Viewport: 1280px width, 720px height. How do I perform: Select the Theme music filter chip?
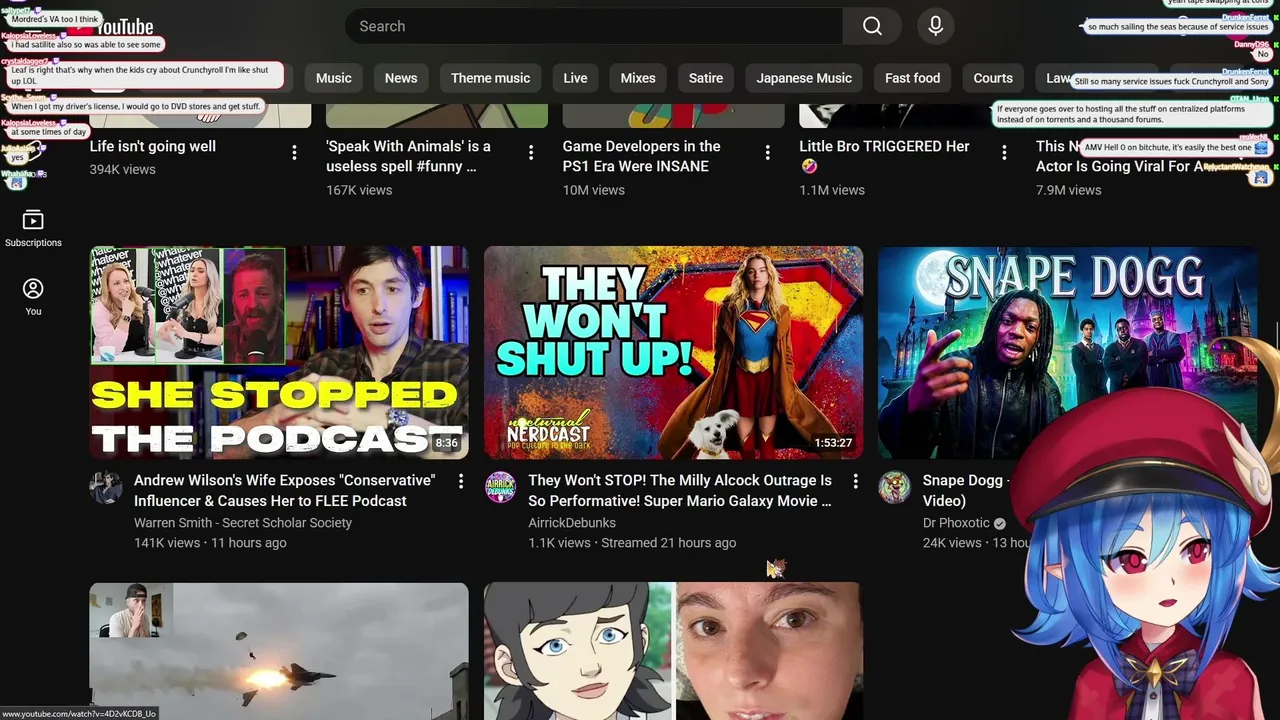(490, 78)
